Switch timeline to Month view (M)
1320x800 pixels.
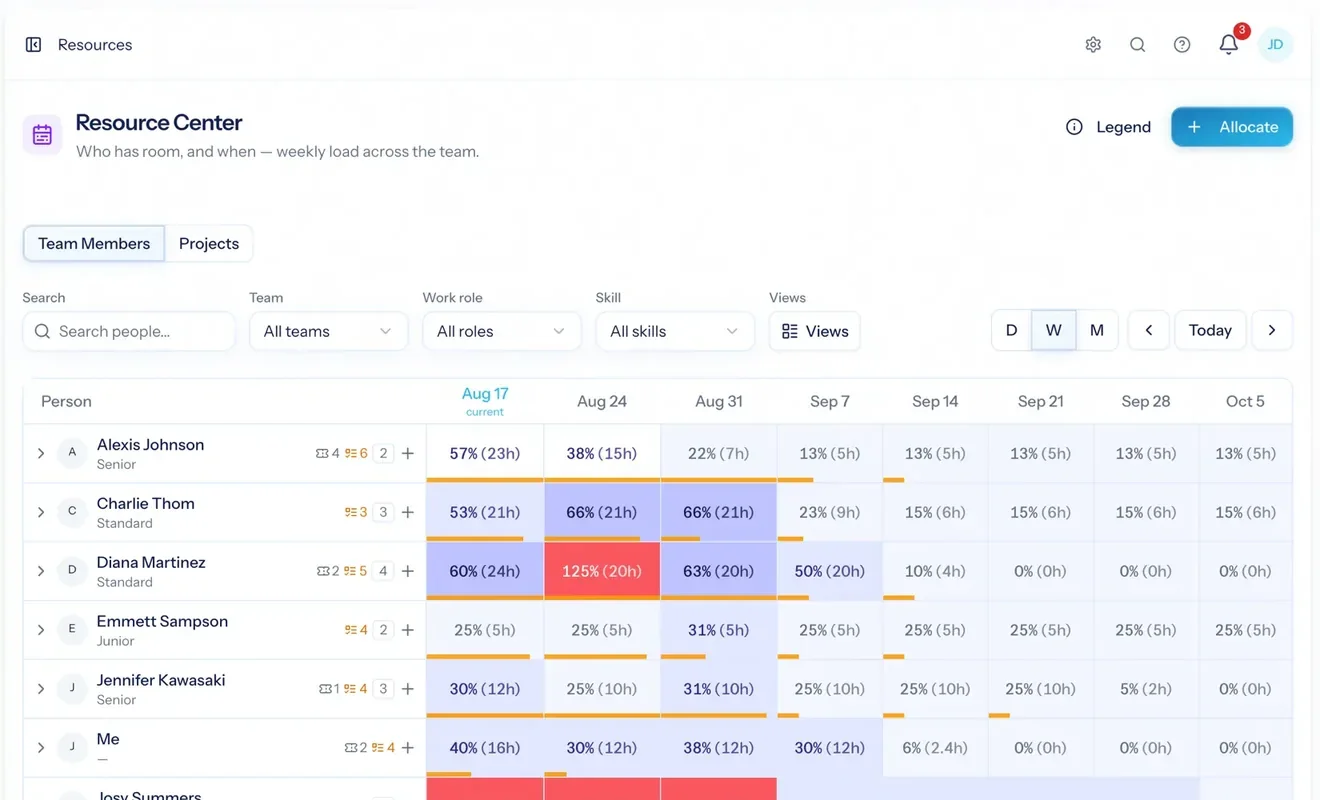(x=1097, y=331)
